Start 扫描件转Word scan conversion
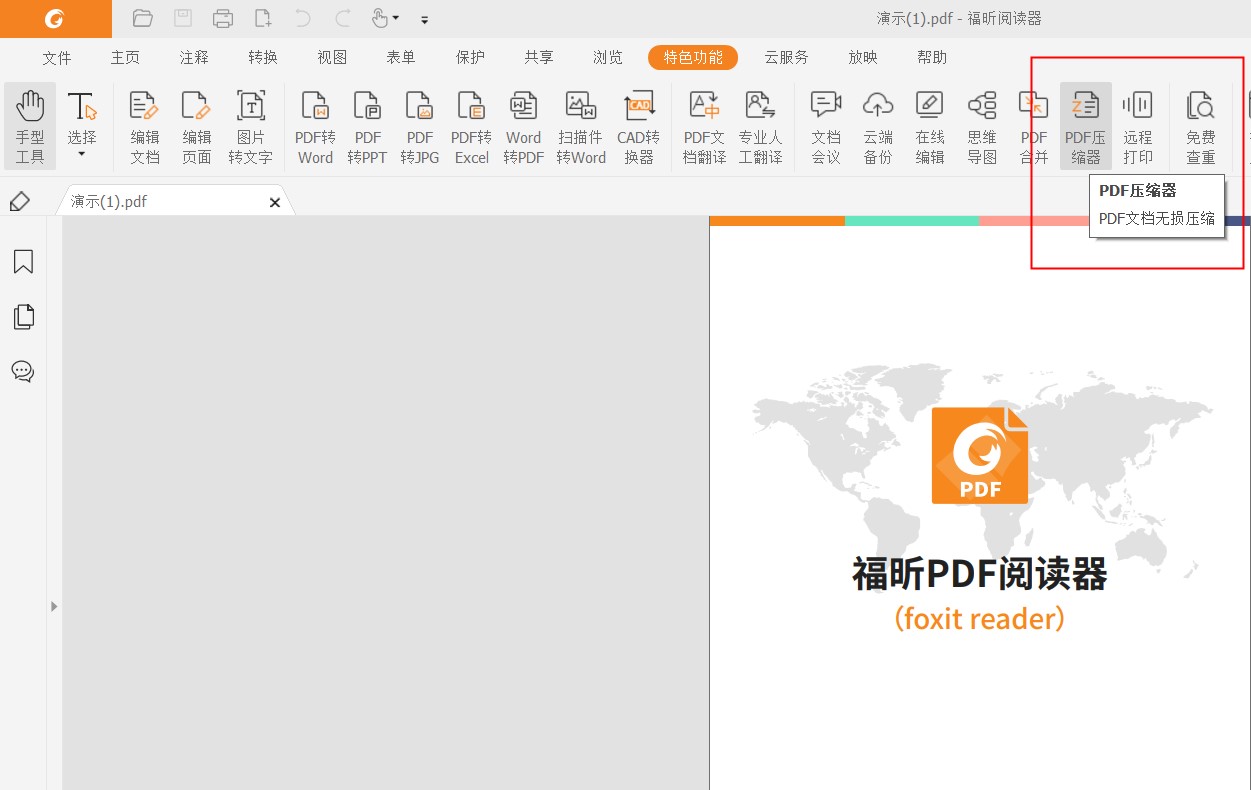This screenshot has height=790, width=1251. (580, 126)
